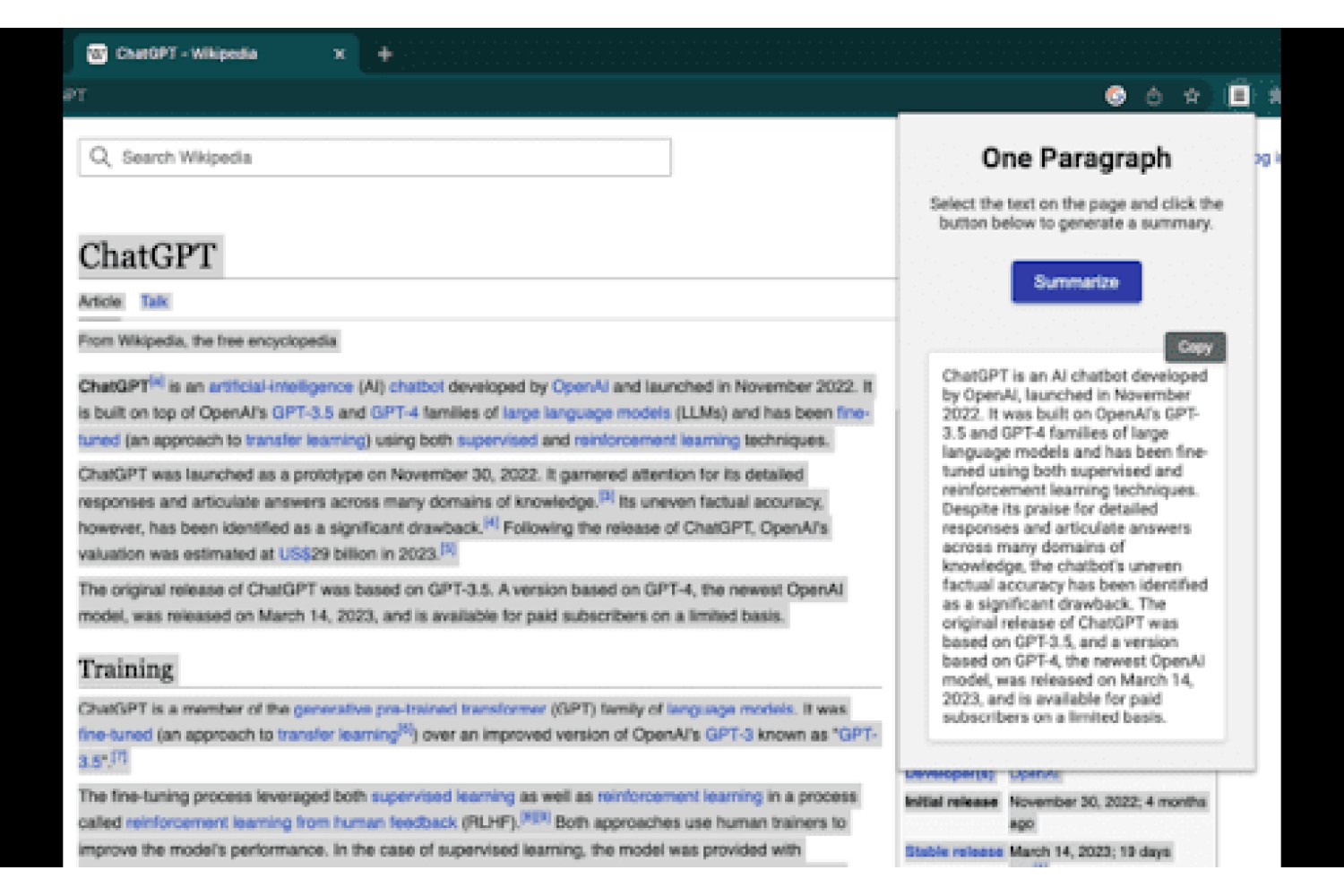Open the reinforcement learning from human feedback link
This screenshot has width=1344, height=896.
(x=291, y=823)
